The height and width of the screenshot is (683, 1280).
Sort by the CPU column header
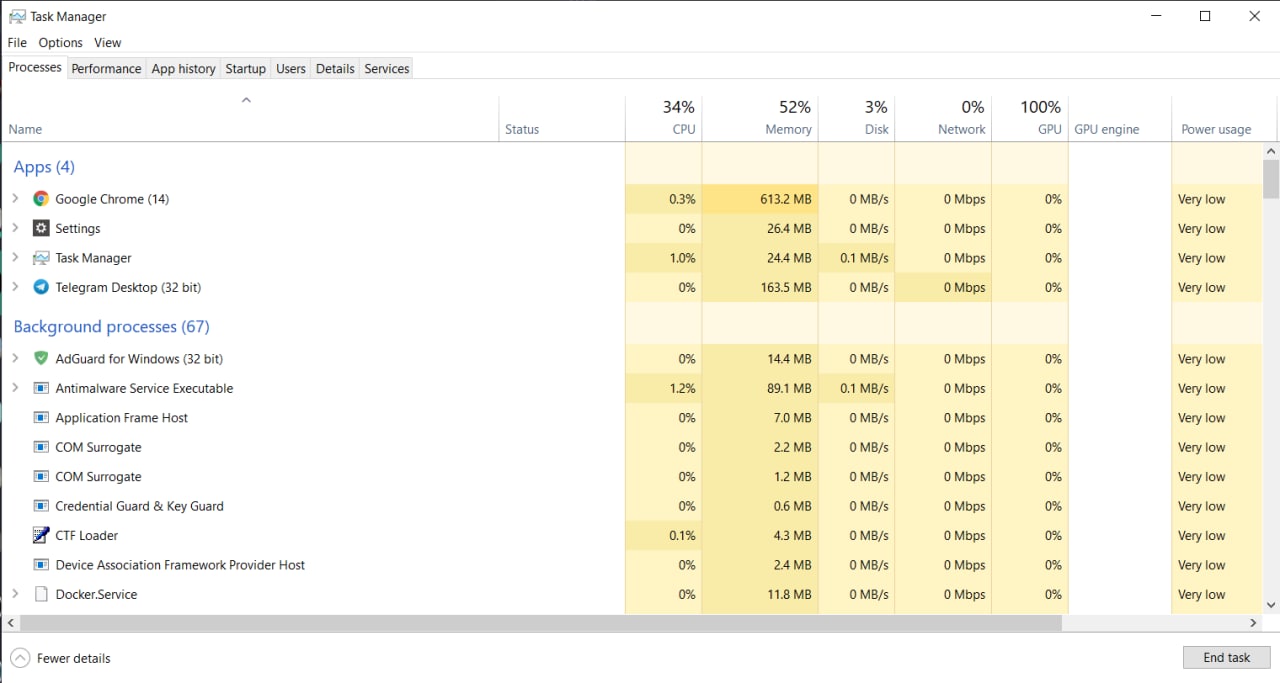(663, 119)
